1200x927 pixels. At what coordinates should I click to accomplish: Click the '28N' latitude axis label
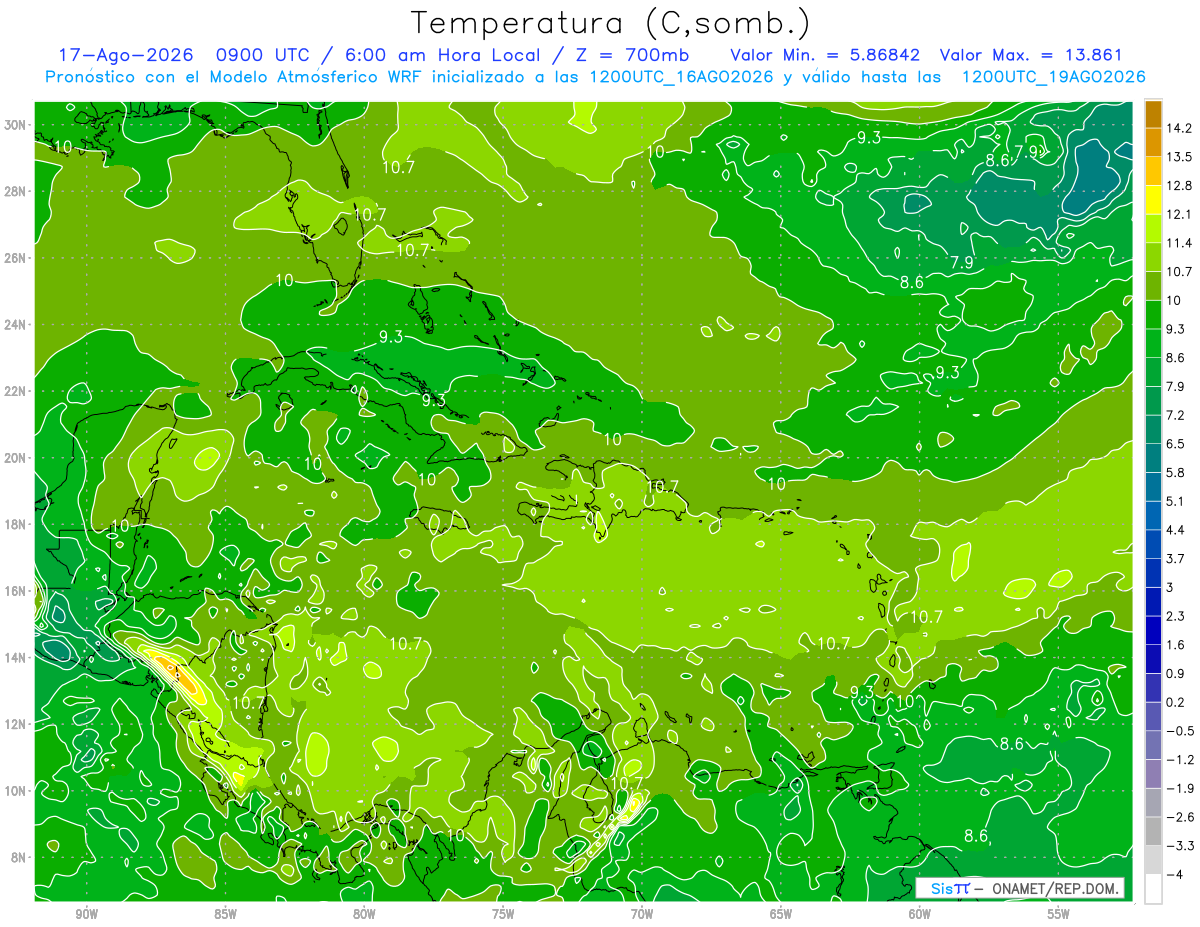pyautogui.click(x=17, y=191)
